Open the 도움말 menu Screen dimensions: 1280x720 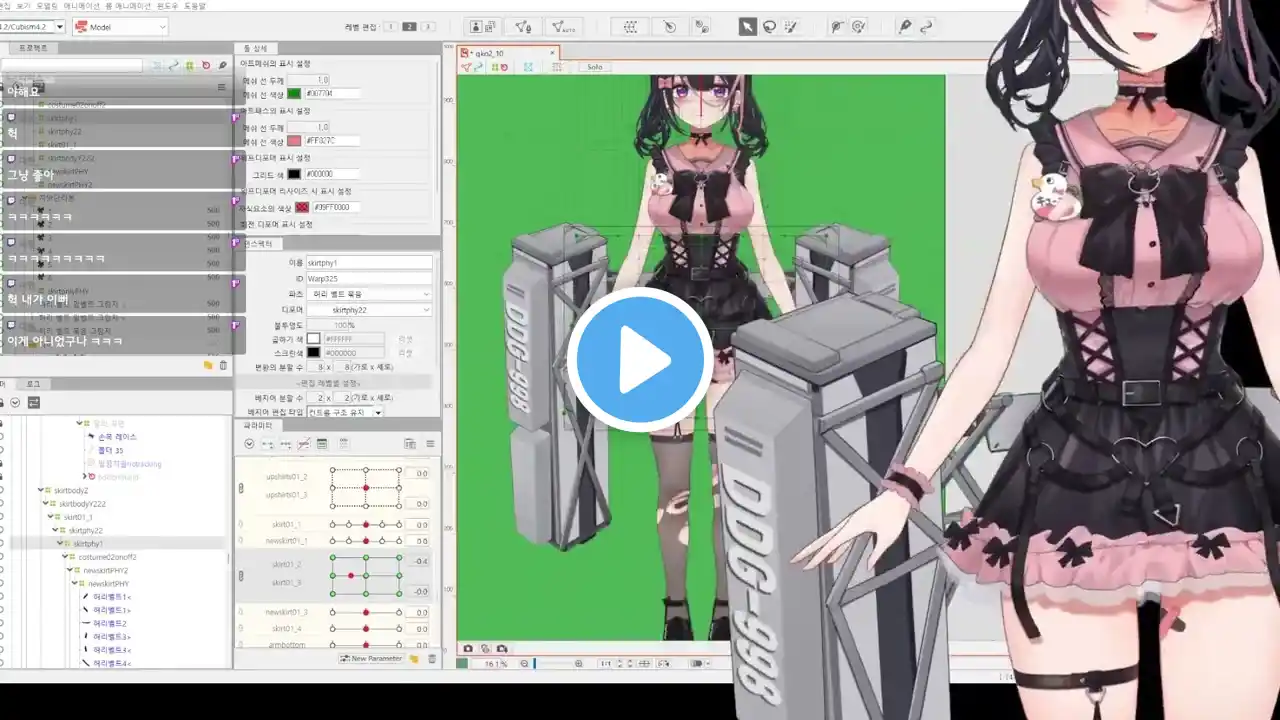(195, 6)
